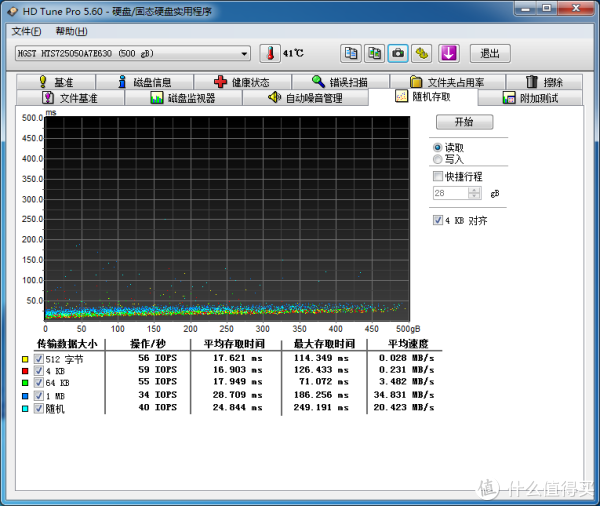This screenshot has width=600, height=506.
Task: Open the 文件基准 tab
Action: click(x=70, y=98)
